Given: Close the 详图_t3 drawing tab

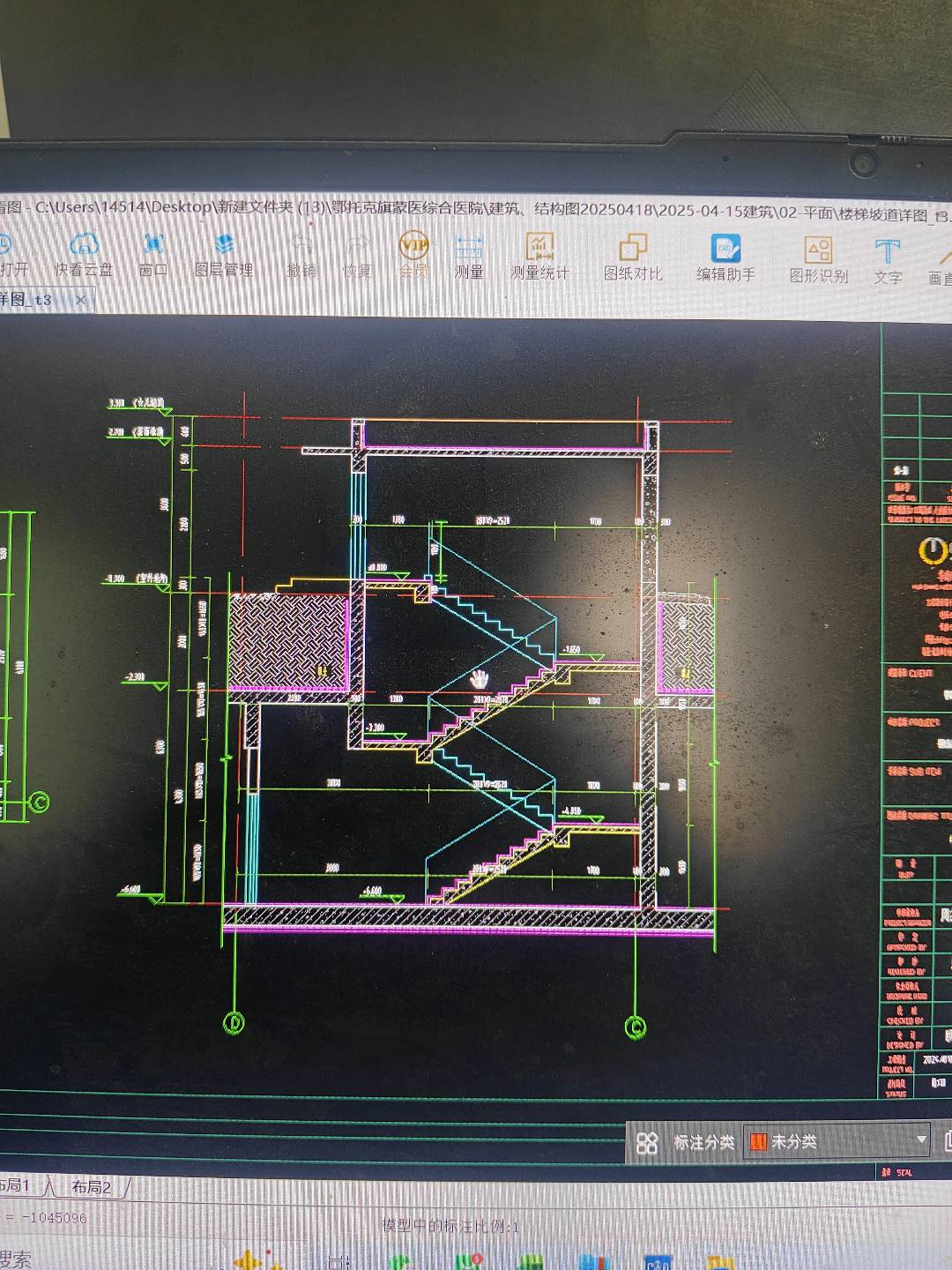Looking at the screenshot, I should click(81, 300).
